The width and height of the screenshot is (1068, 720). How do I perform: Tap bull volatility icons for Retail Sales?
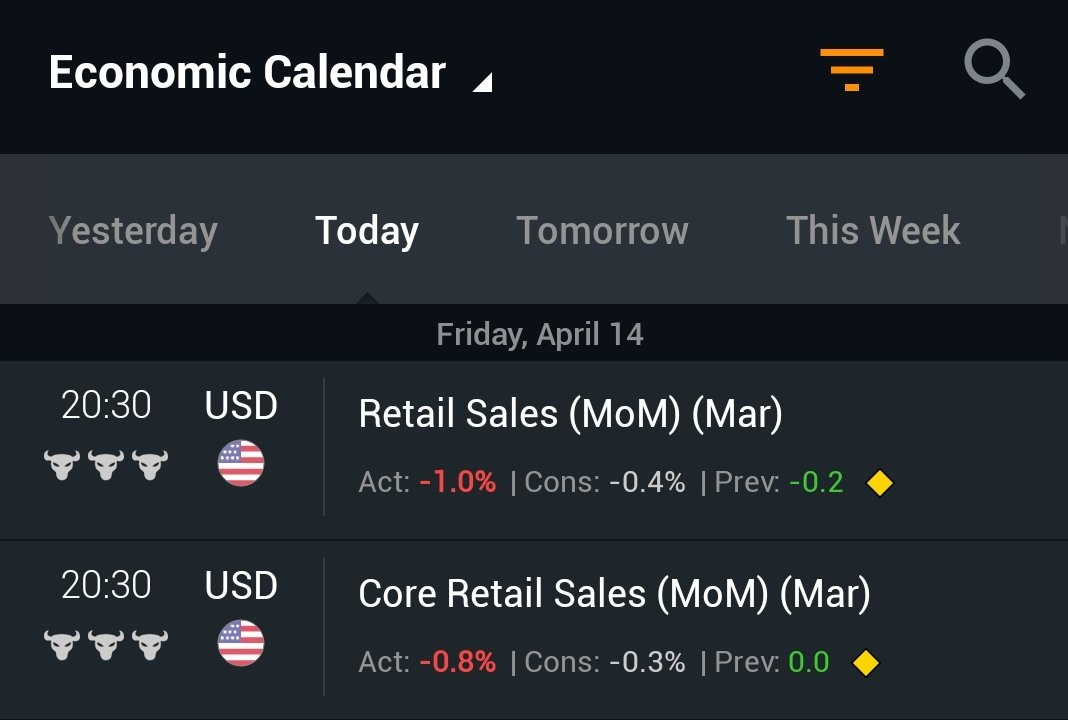click(106, 465)
